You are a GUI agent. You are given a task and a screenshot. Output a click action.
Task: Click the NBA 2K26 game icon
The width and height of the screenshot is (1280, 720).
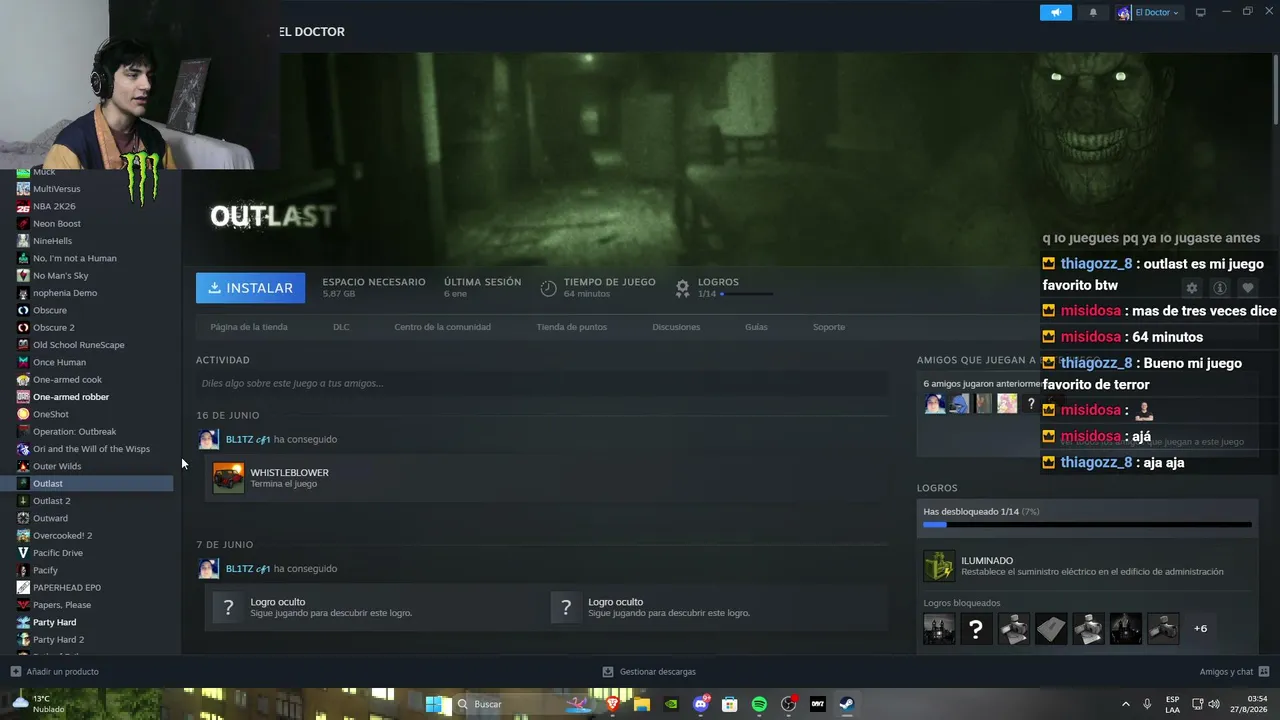(x=23, y=206)
